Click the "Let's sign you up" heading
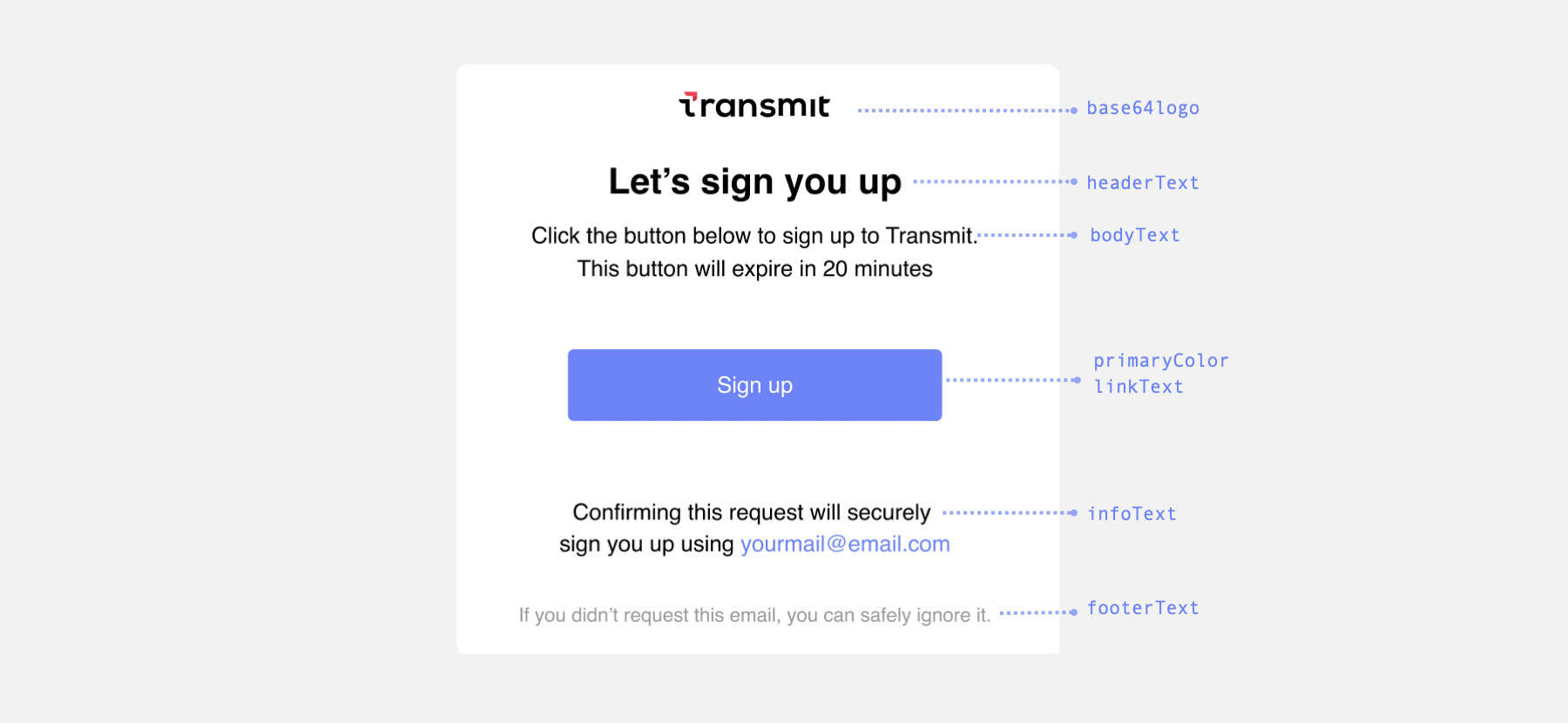 click(754, 182)
